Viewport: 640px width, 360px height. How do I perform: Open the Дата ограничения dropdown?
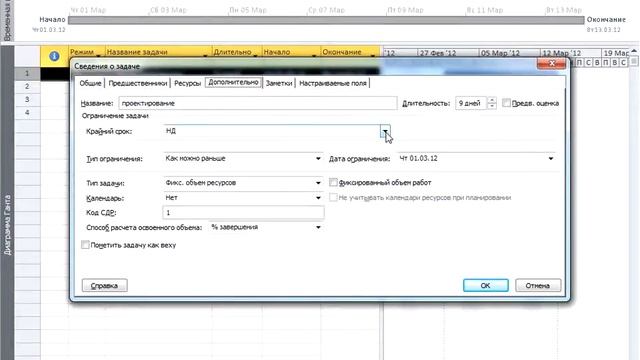pos(551,158)
